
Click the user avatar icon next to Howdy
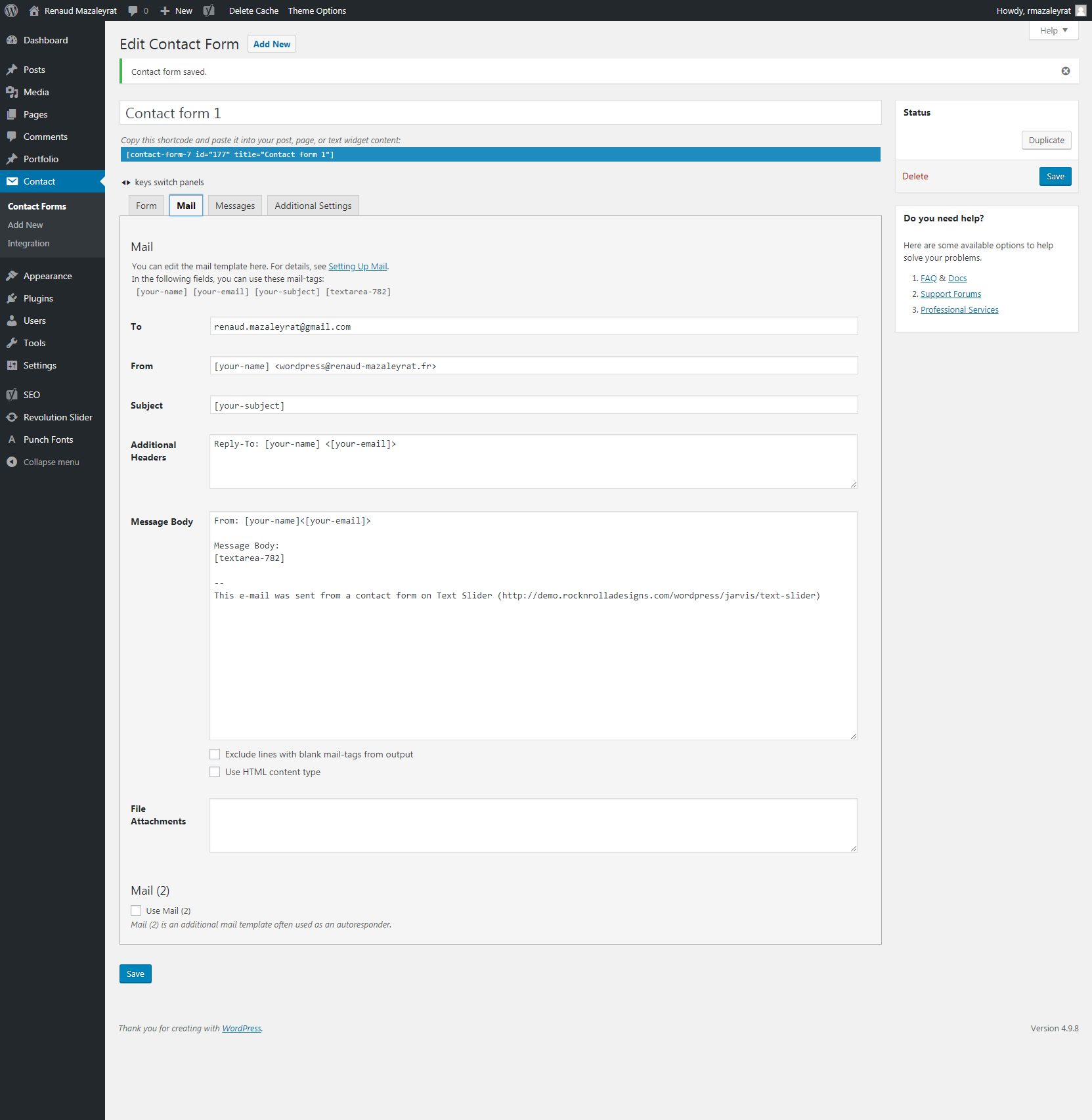[x=1080, y=11]
